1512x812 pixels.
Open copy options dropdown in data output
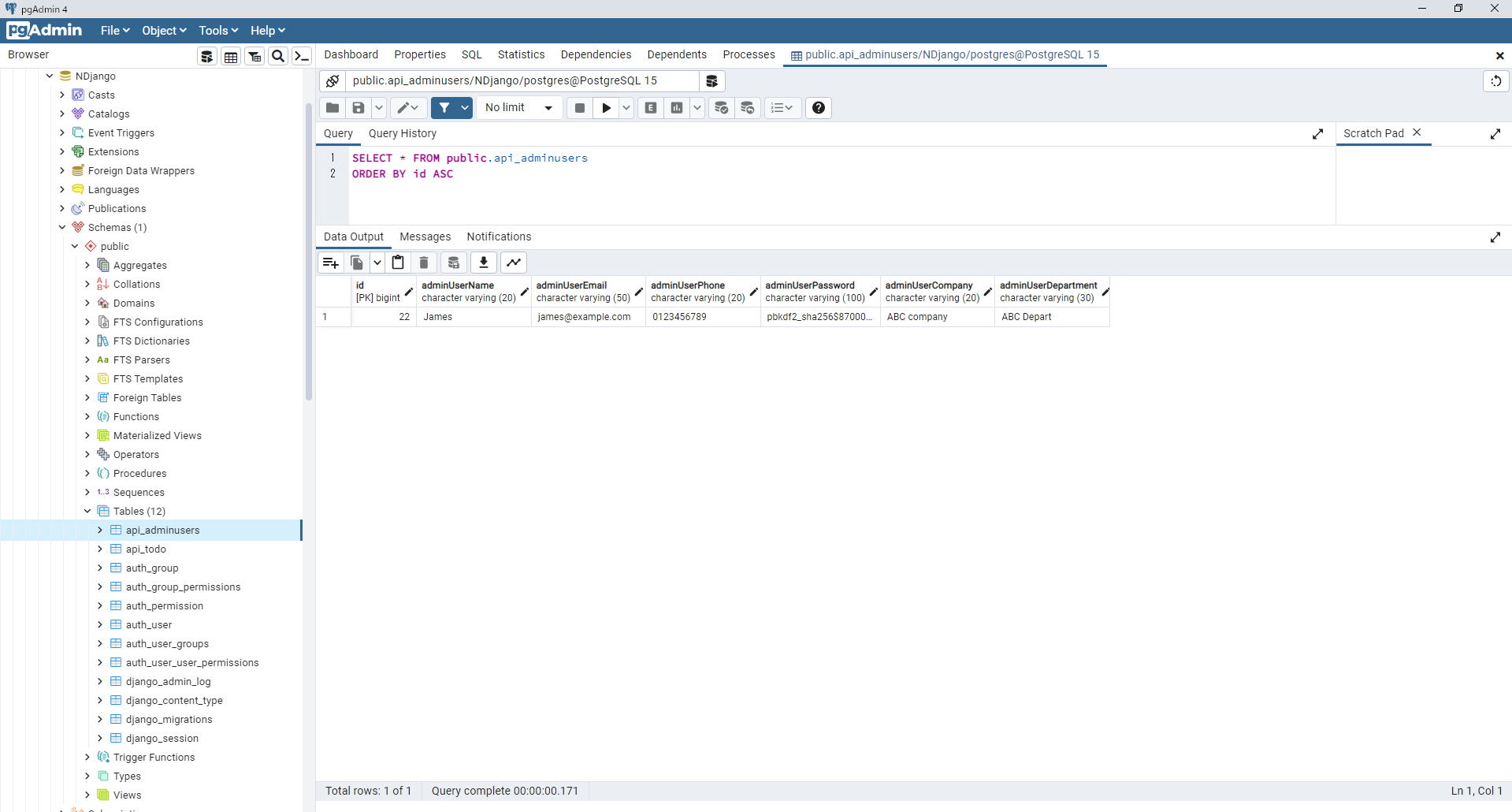[x=377, y=263]
